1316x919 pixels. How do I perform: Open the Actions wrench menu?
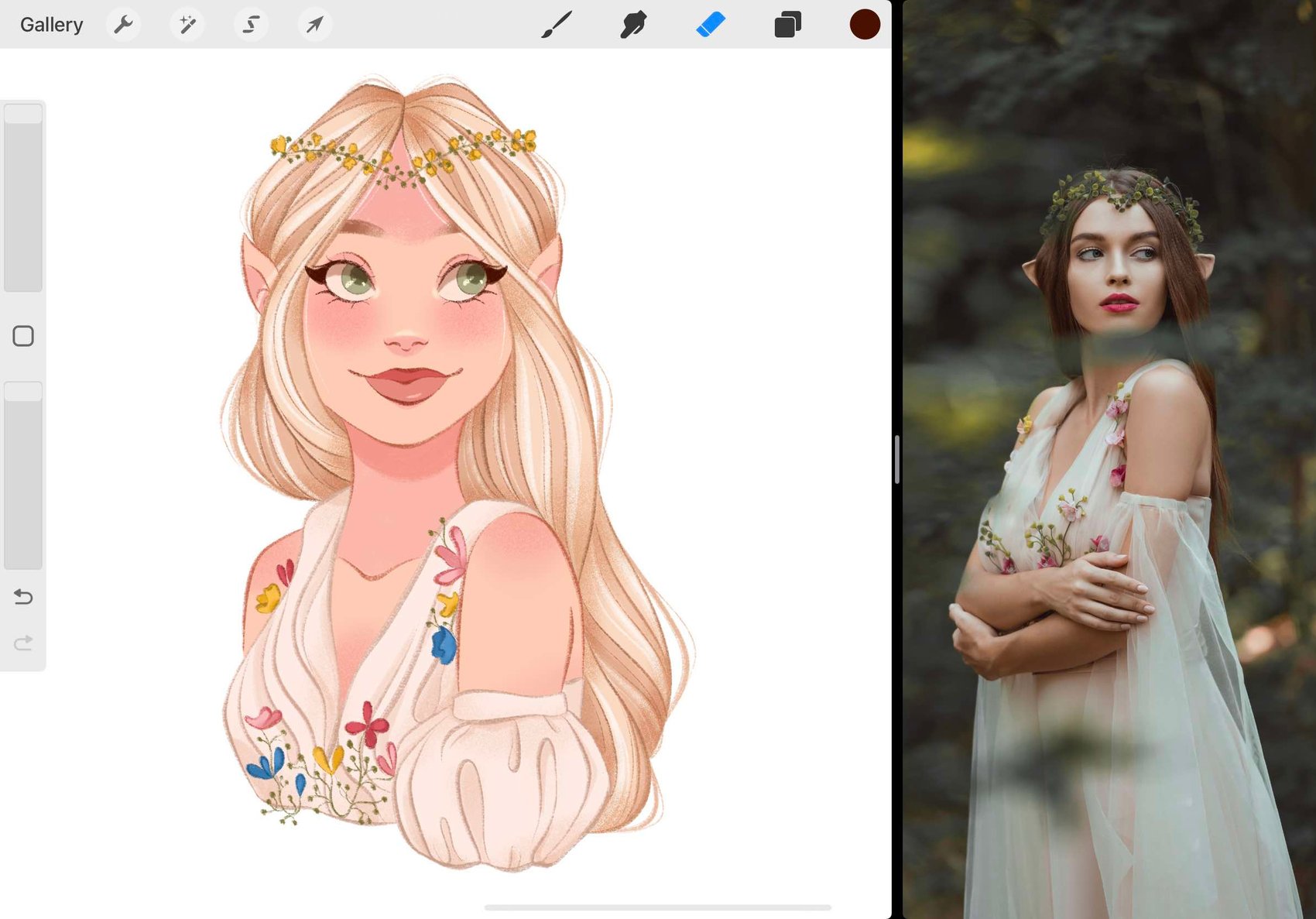123,25
